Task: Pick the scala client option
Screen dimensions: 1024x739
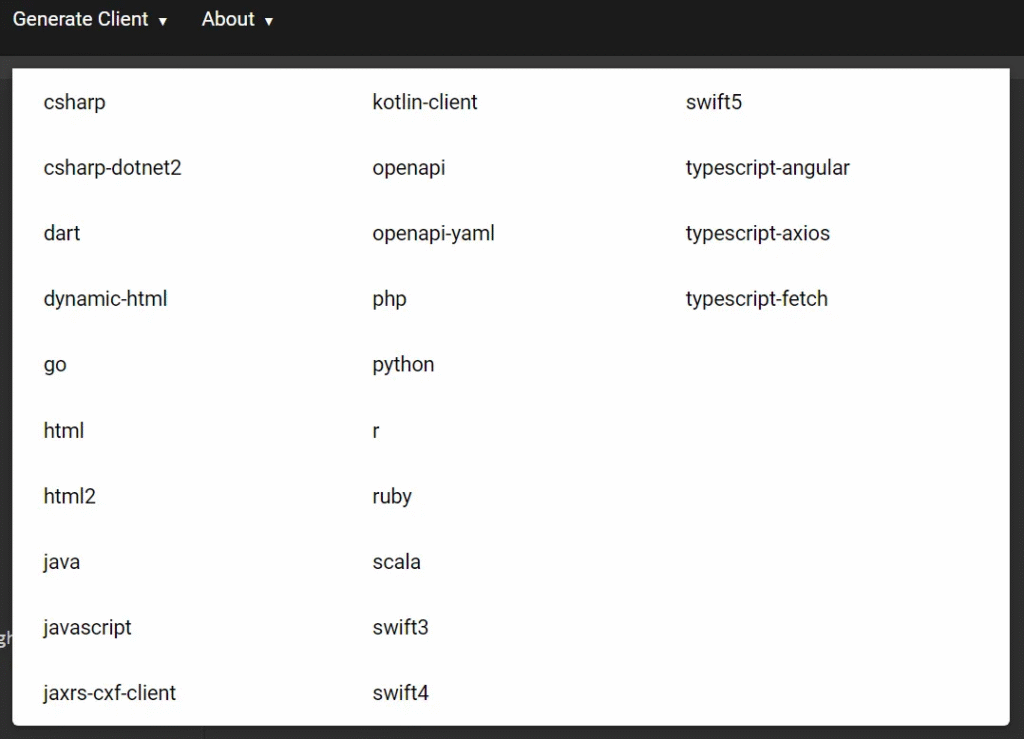Action: 396,562
